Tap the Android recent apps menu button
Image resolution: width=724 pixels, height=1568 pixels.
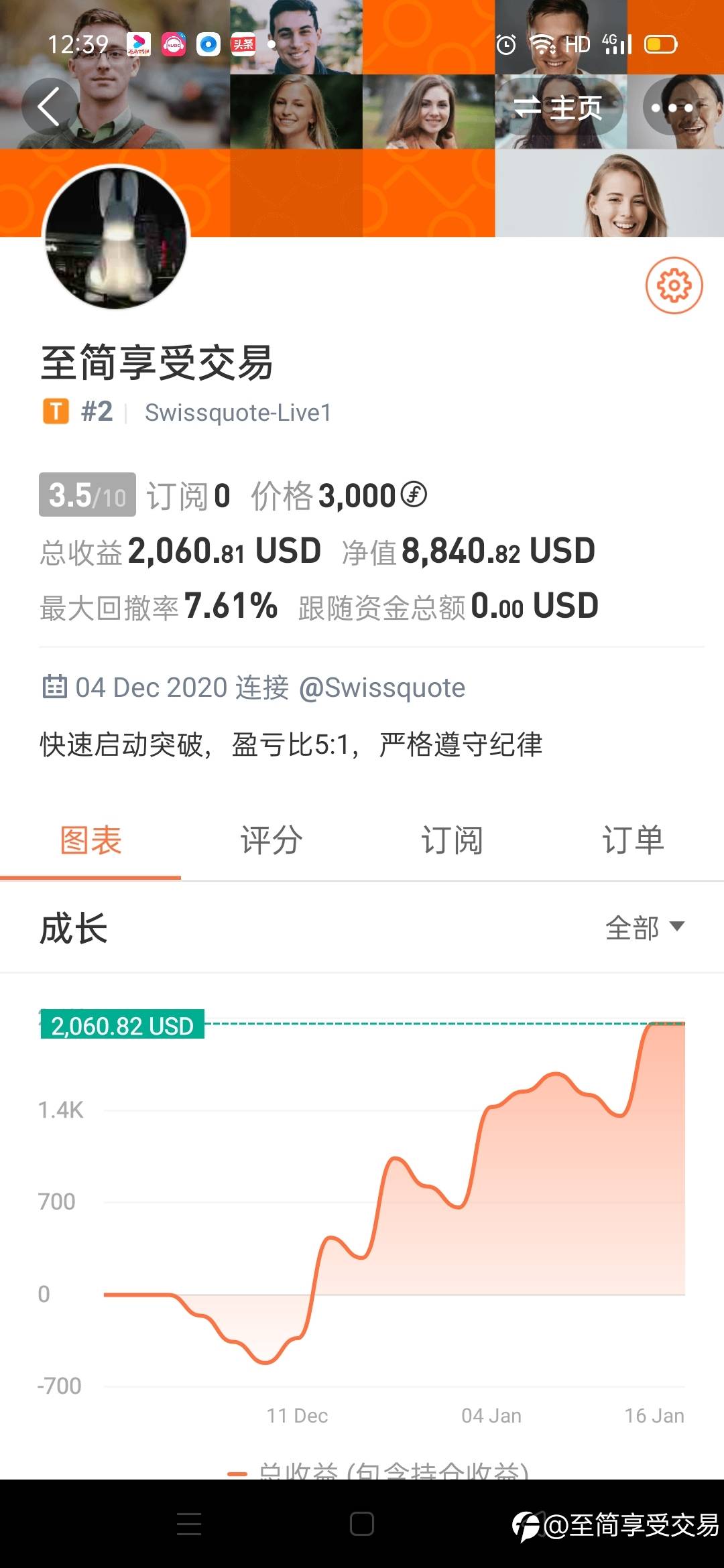click(189, 1524)
